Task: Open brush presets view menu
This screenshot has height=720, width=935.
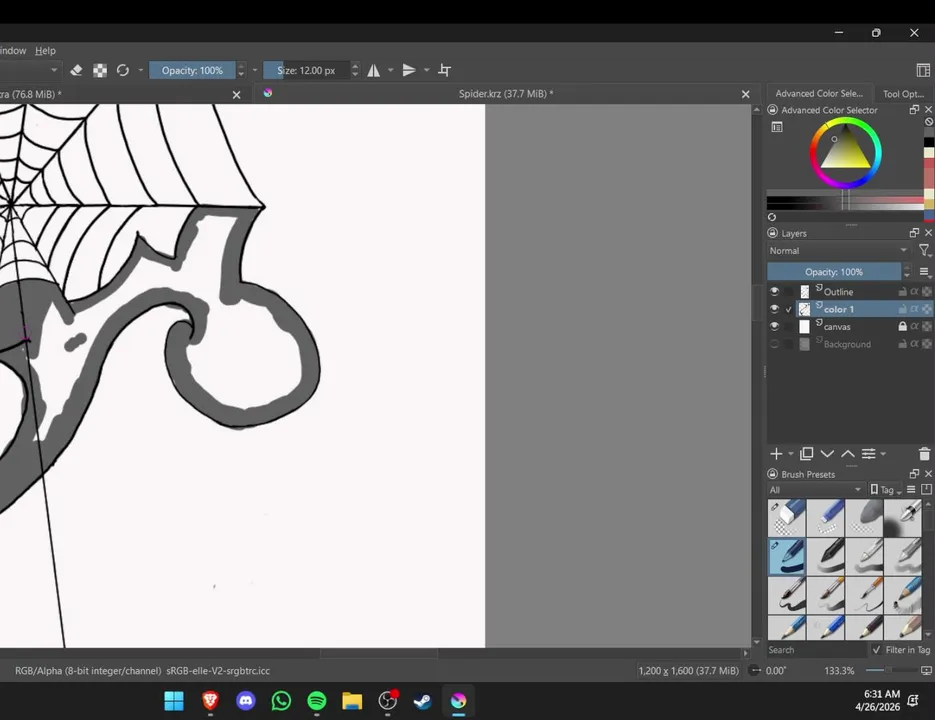Action: pyautogui.click(x=911, y=489)
